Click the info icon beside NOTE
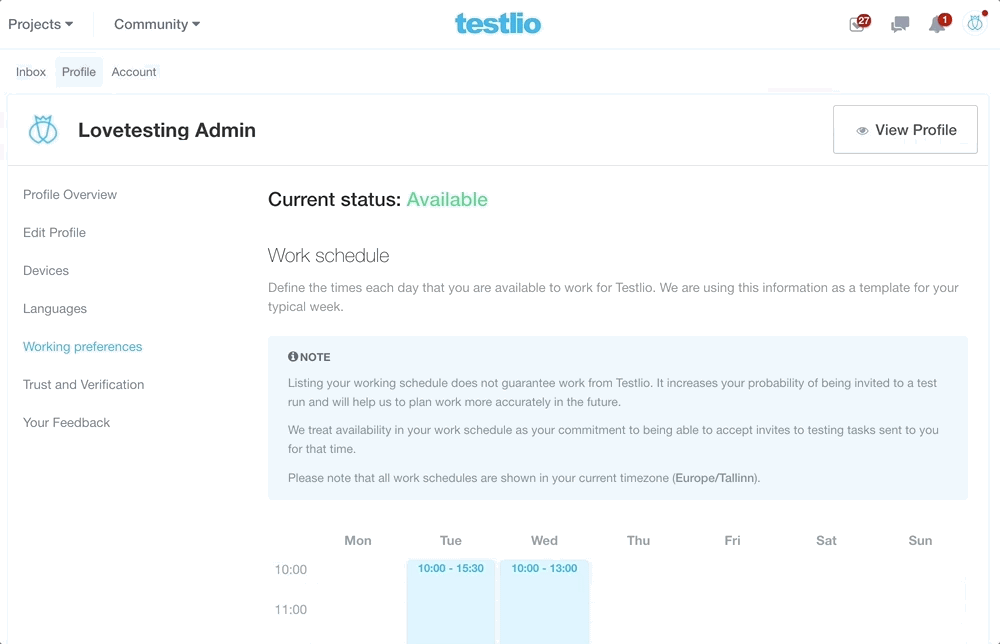Screen dimensions: 1000x644 tap(293, 356)
